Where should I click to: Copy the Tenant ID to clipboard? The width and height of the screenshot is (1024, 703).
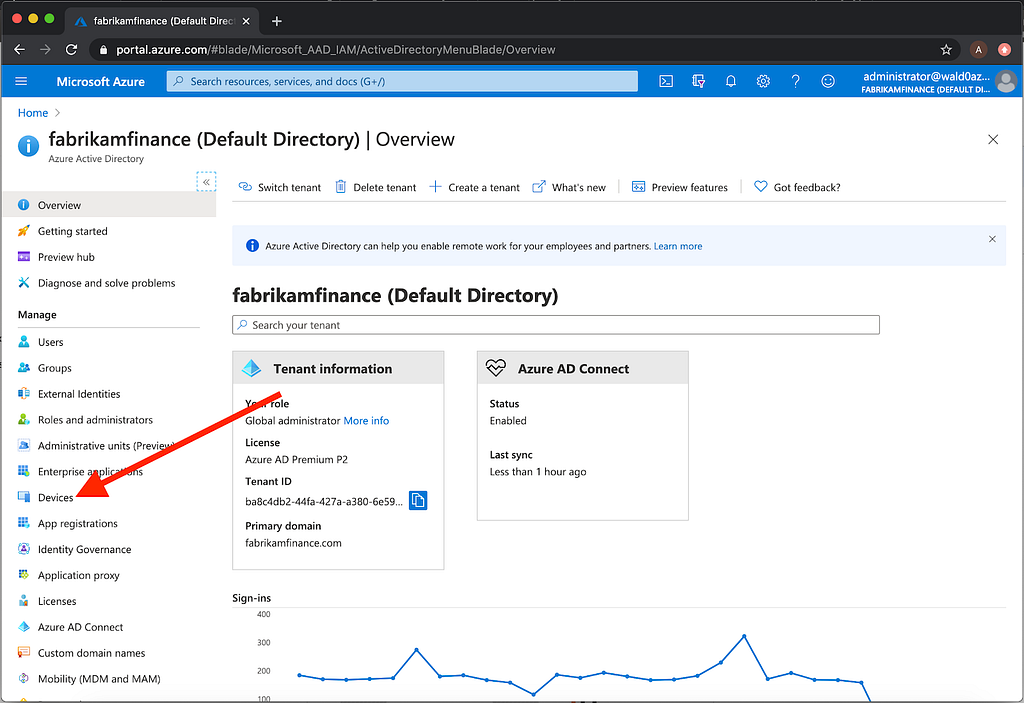pos(418,500)
